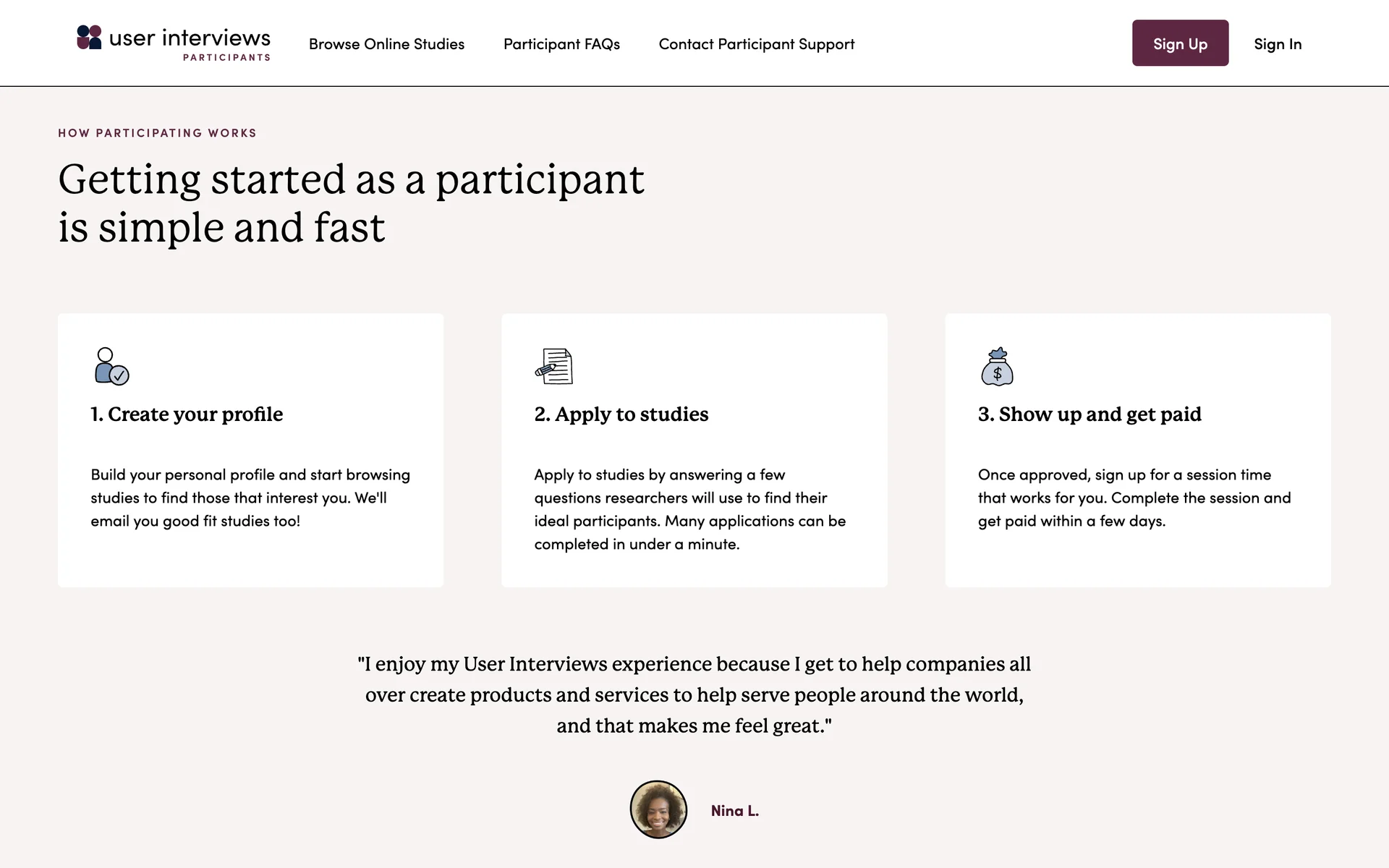Open Browse Online Studies page
Image resolution: width=1389 pixels, height=868 pixels.
click(x=386, y=44)
